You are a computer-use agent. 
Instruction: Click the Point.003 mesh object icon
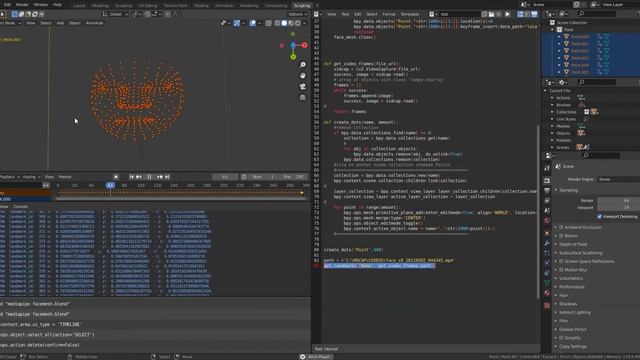point(567,58)
